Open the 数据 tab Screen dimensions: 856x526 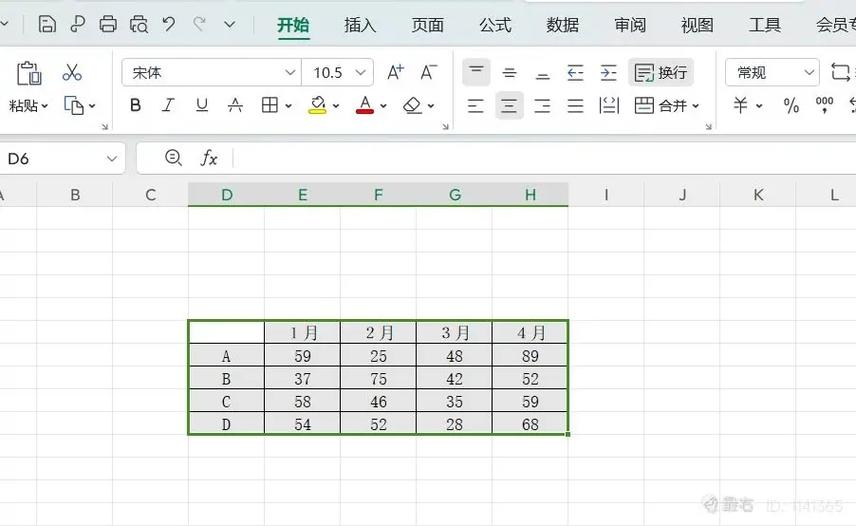[562, 25]
